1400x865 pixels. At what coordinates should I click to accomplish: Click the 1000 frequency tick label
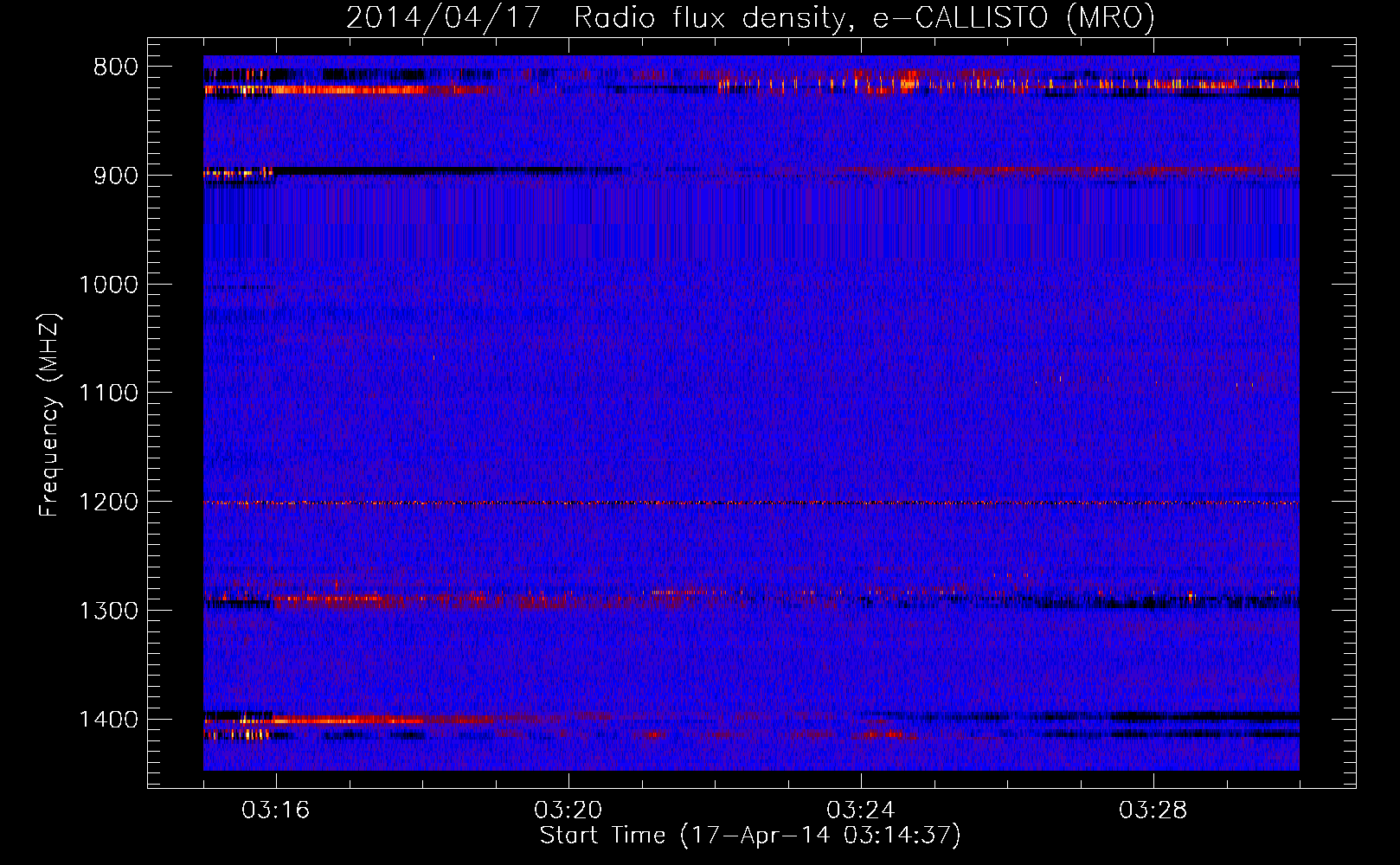[x=109, y=285]
